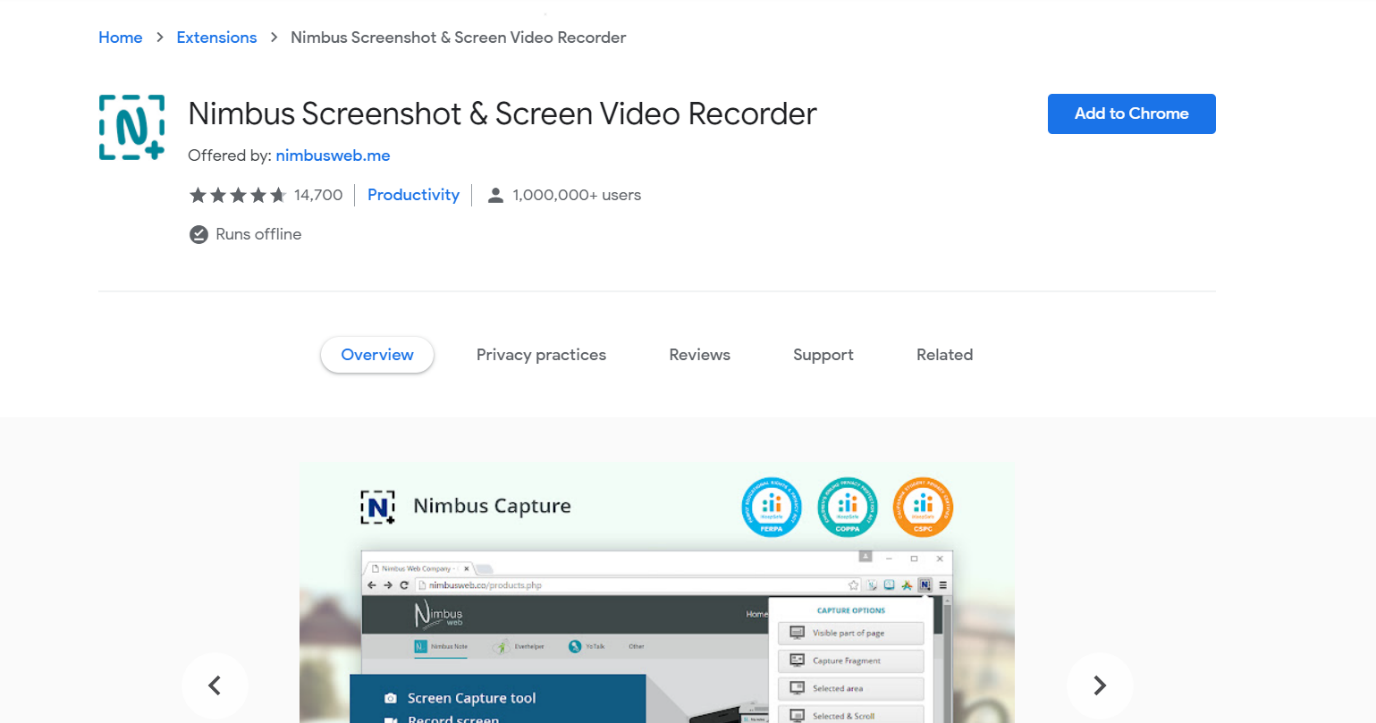The width and height of the screenshot is (1376, 723).
Task: Click the COPPA certification badge
Action: [847, 506]
